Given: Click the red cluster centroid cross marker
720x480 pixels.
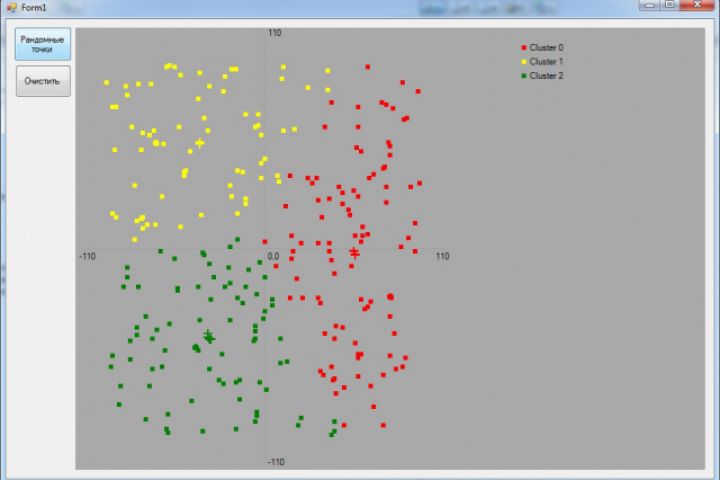Looking at the screenshot, I should pos(354,252).
